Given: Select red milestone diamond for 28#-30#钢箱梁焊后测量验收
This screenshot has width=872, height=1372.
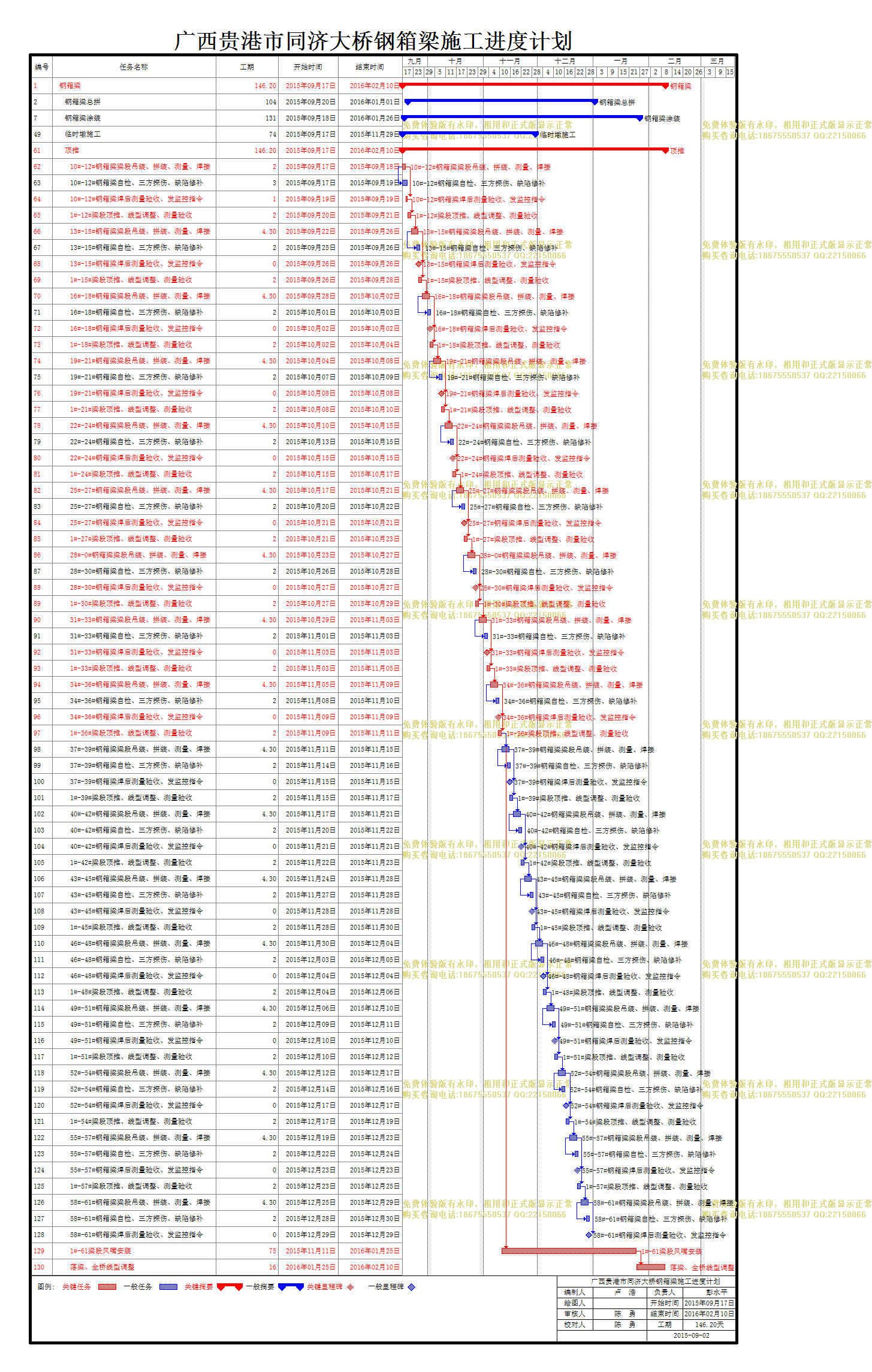Looking at the screenshot, I should pos(476,587).
